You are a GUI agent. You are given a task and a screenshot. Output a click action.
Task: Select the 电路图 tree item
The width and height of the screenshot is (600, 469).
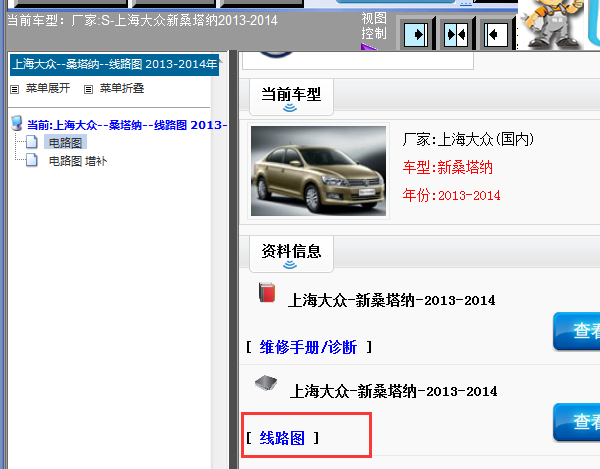pyautogui.click(x=65, y=142)
